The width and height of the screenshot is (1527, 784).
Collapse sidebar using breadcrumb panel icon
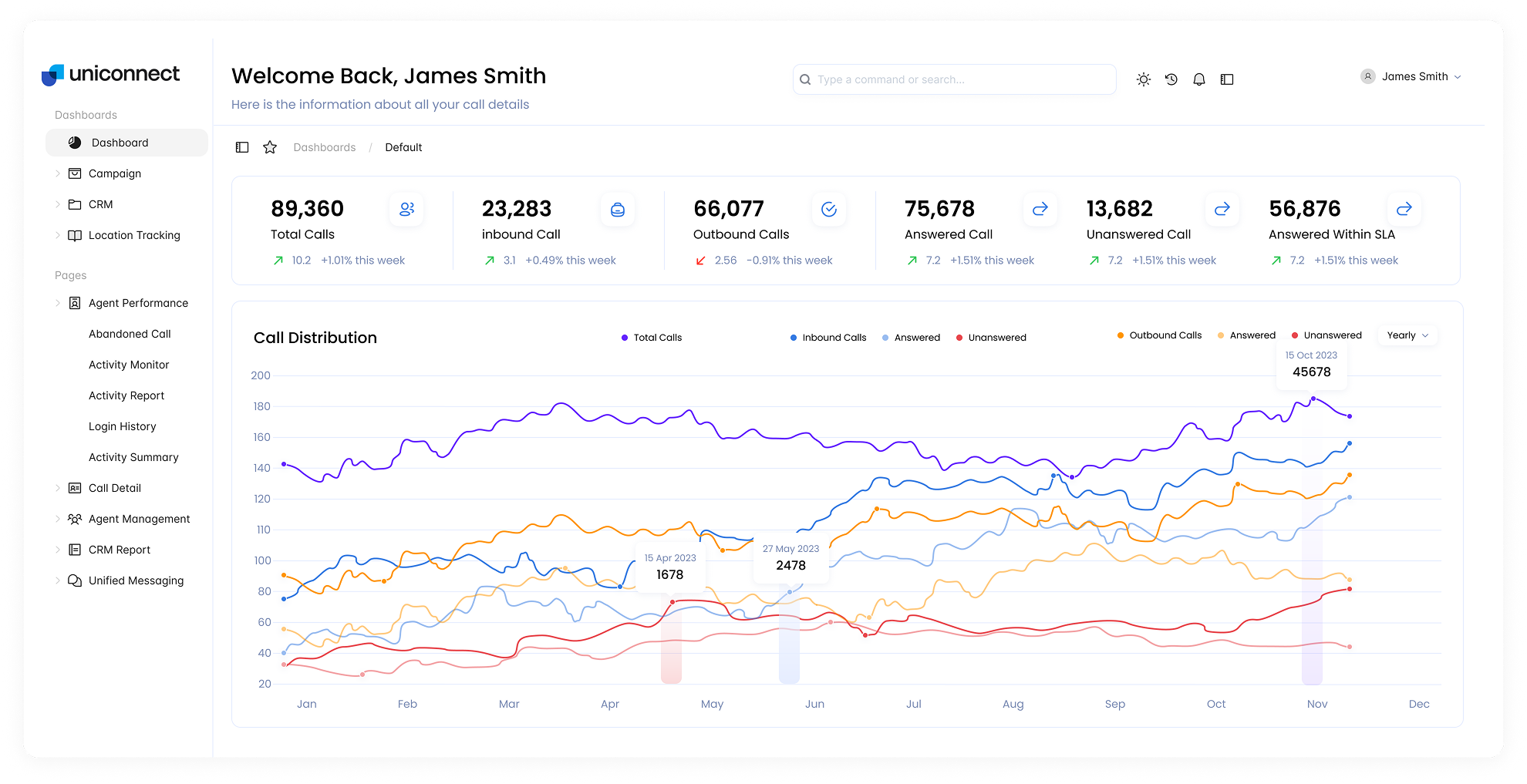(x=242, y=147)
